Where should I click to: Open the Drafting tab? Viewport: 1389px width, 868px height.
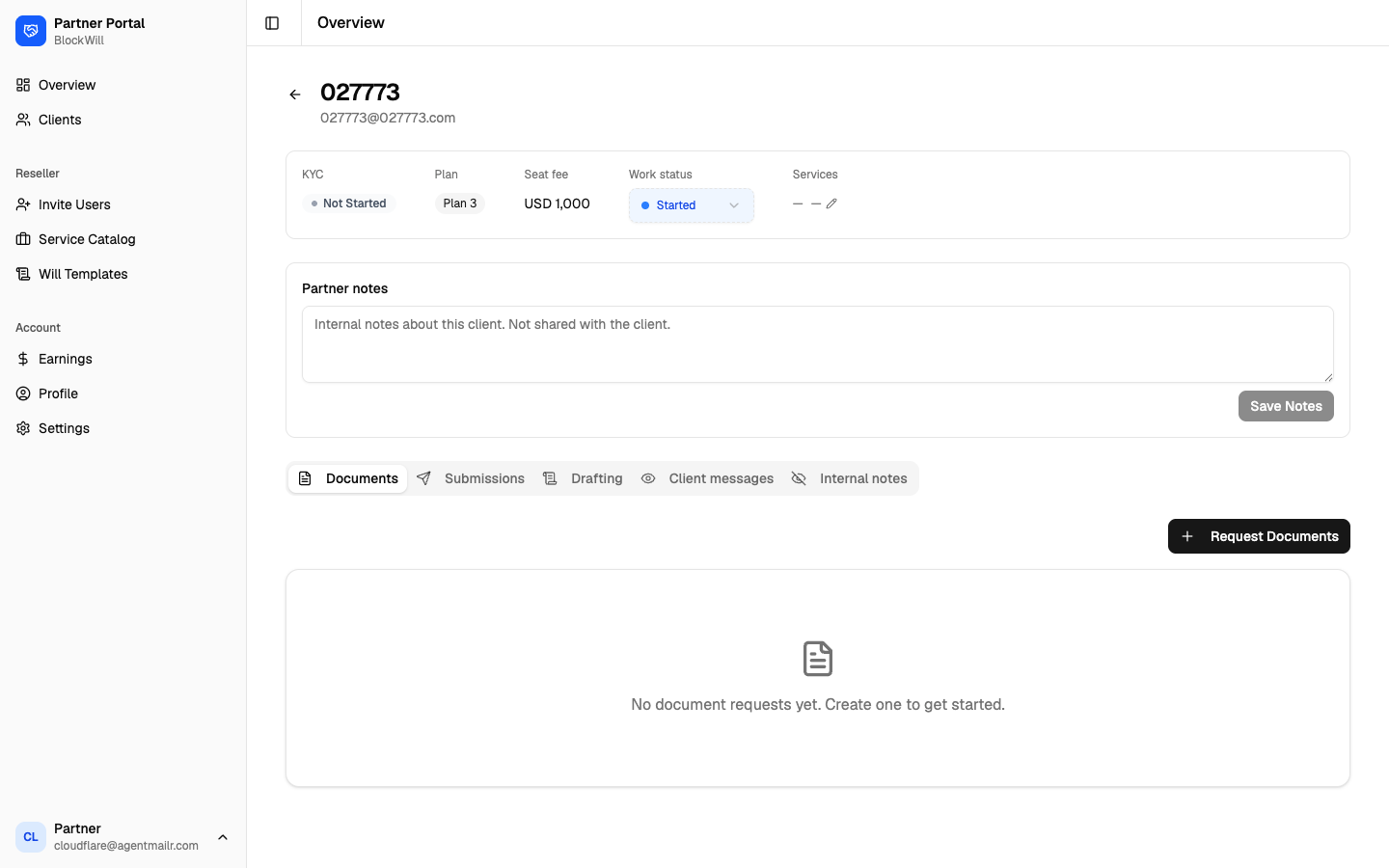tap(583, 478)
